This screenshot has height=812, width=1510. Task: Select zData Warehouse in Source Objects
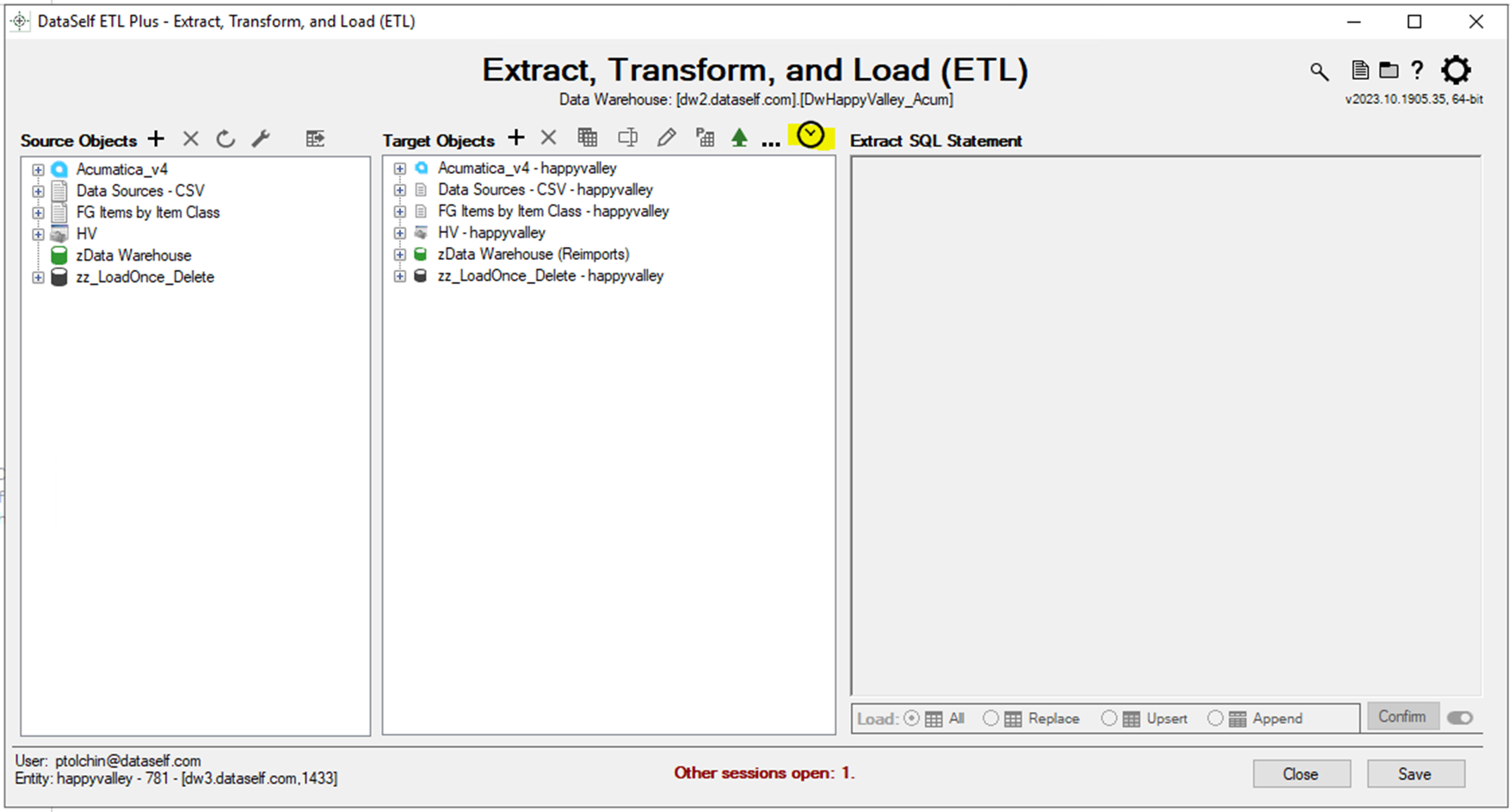(x=133, y=255)
